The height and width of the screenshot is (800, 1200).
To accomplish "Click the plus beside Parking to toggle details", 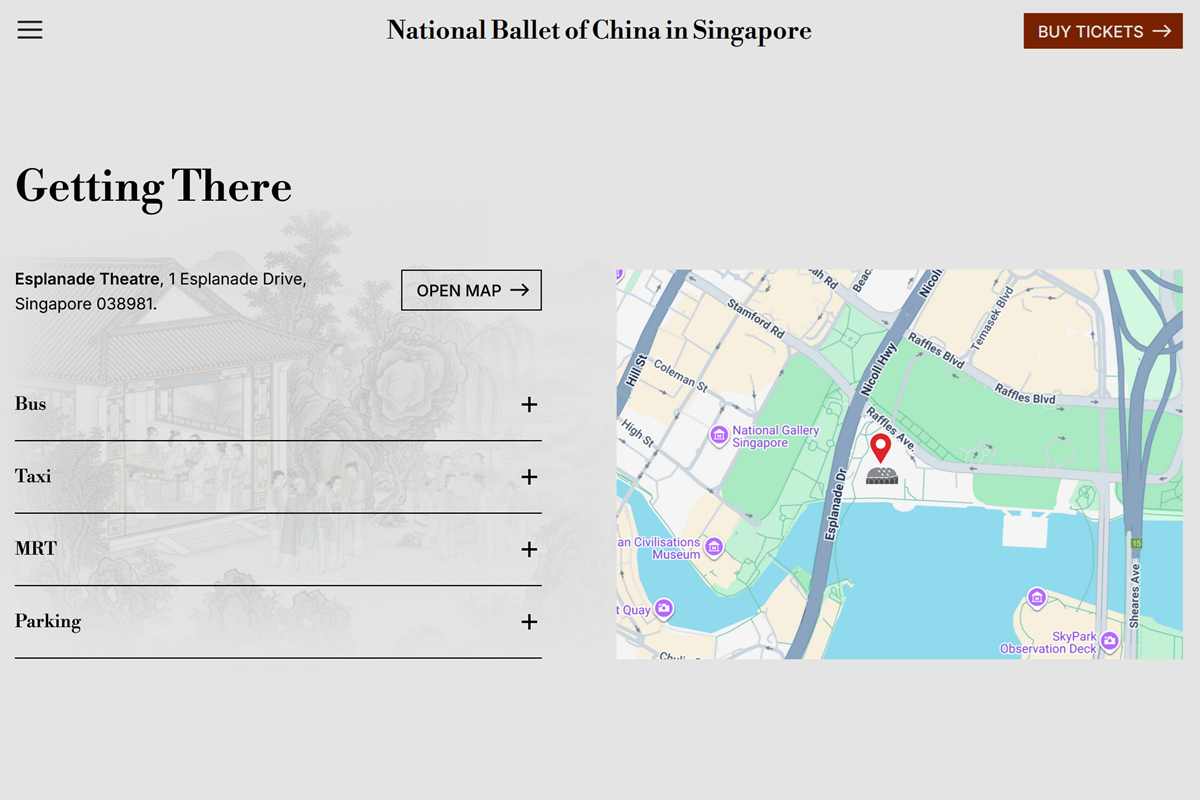I will tap(529, 621).
